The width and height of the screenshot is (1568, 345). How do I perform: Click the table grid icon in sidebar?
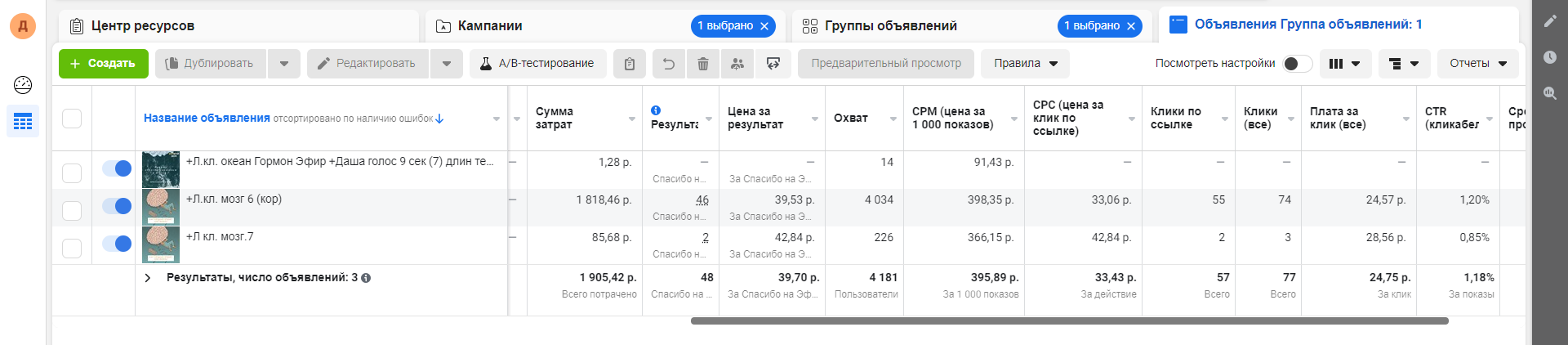tap(23, 122)
